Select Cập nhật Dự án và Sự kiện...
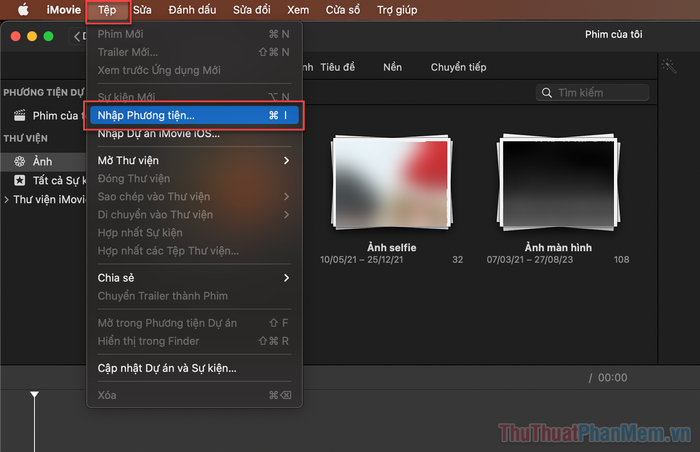700x452 pixels. point(194,368)
